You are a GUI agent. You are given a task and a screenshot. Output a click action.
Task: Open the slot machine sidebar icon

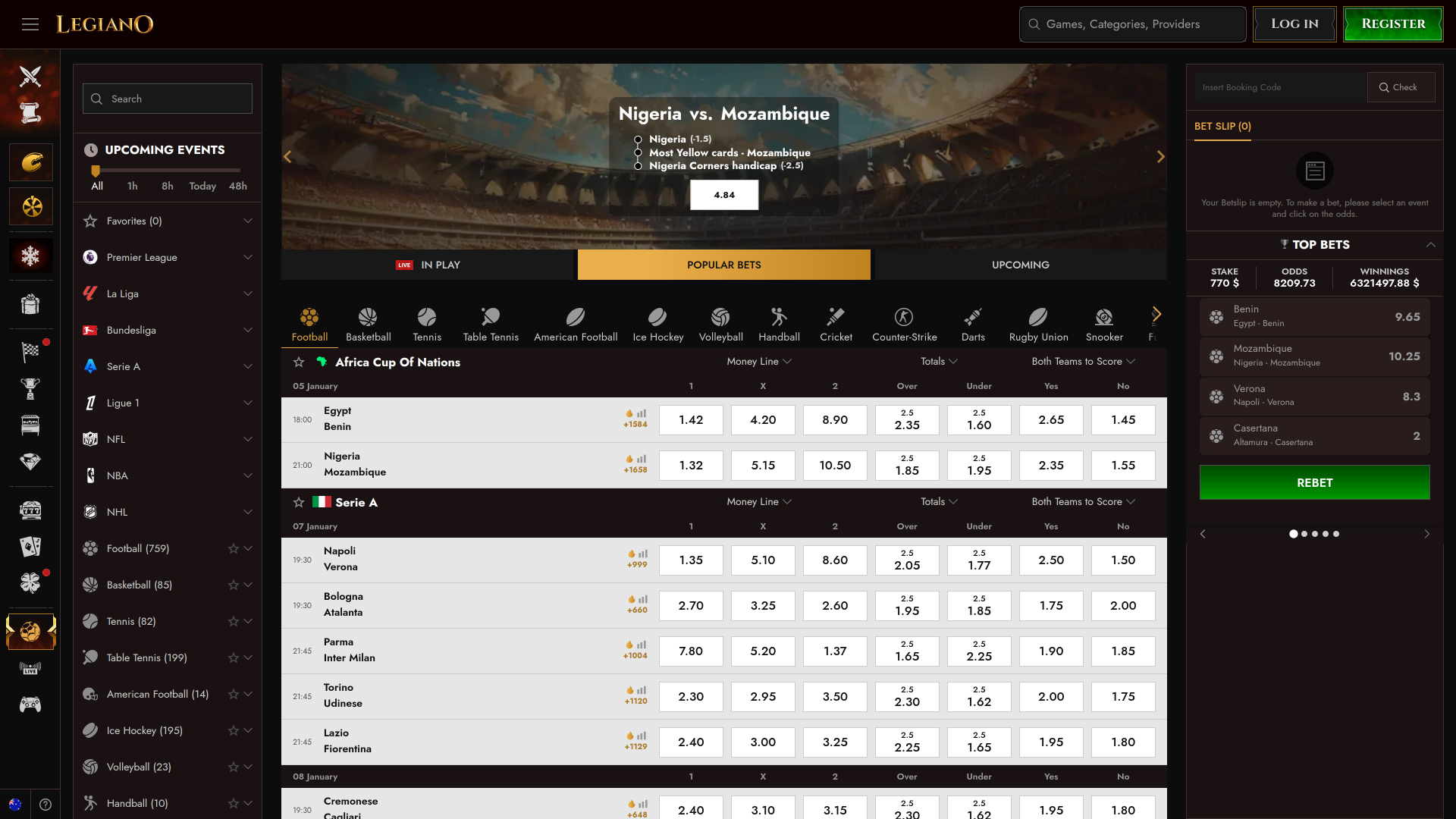[x=30, y=510]
